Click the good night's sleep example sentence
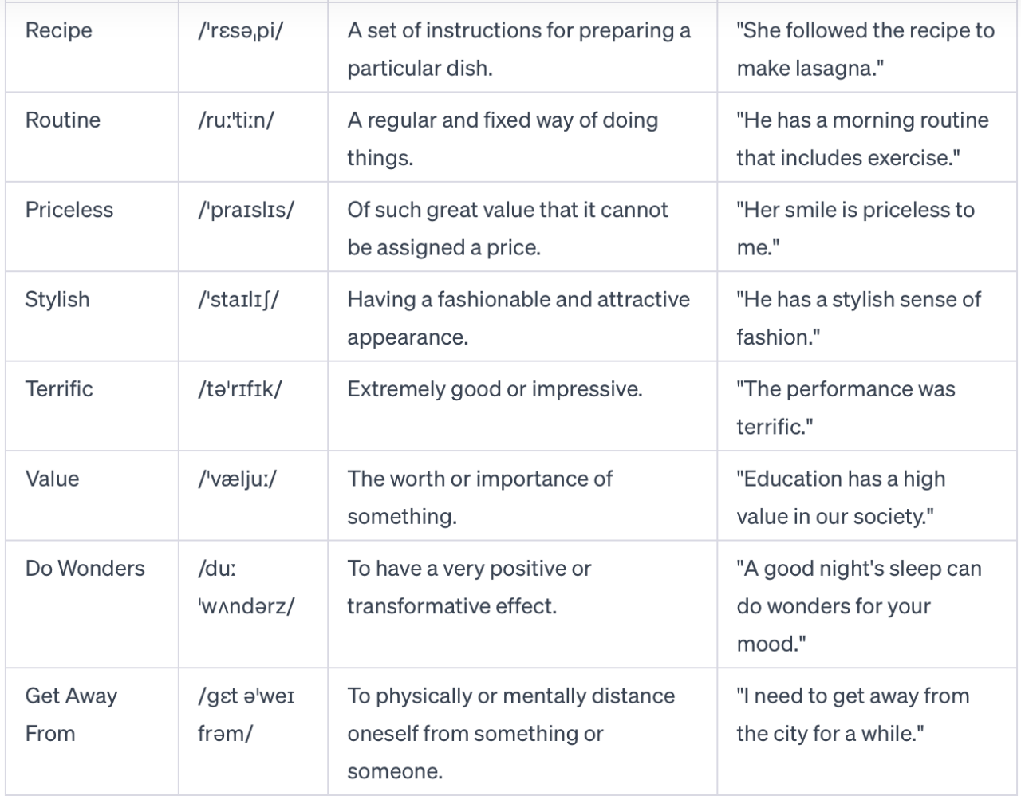The height and width of the screenshot is (797, 1022). tap(859, 606)
